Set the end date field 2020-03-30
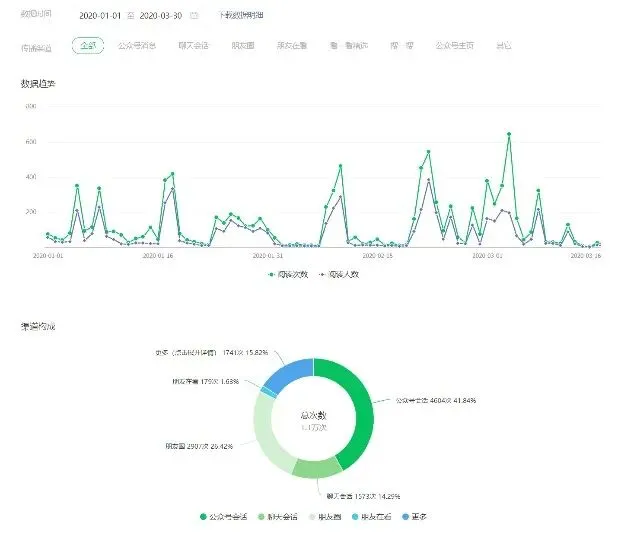The image size is (621, 548). click(x=161, y=16)
